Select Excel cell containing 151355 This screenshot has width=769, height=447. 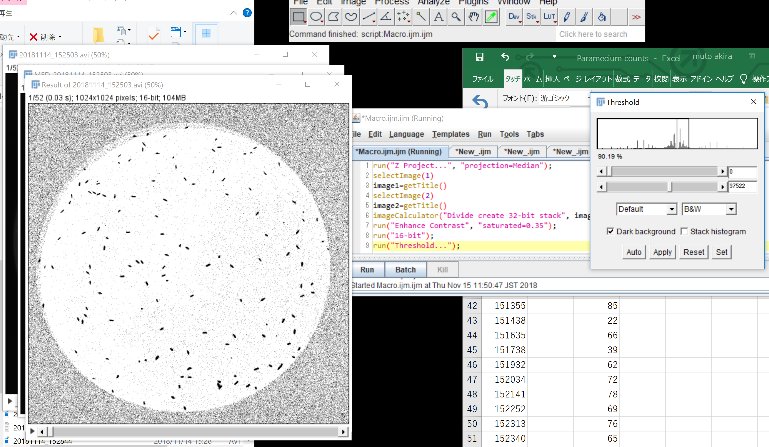click(x=505, y=305)
